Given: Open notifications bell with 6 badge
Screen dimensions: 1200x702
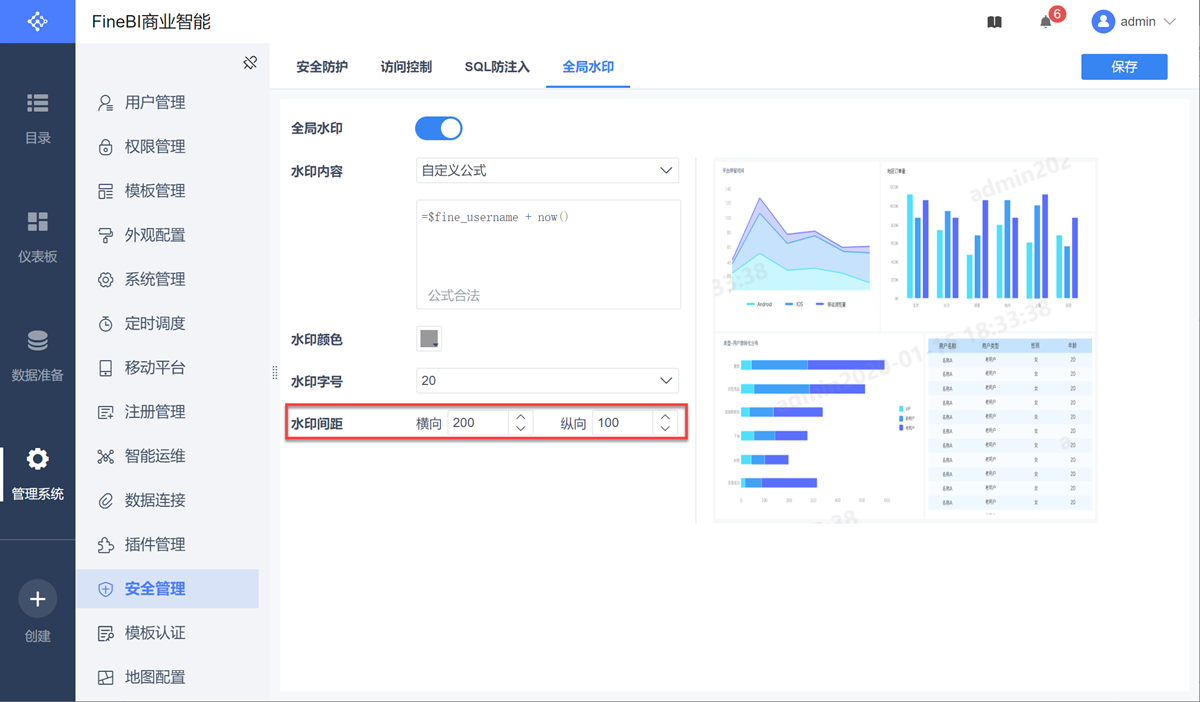Looking at the screenshot, I should (1047, 21).
